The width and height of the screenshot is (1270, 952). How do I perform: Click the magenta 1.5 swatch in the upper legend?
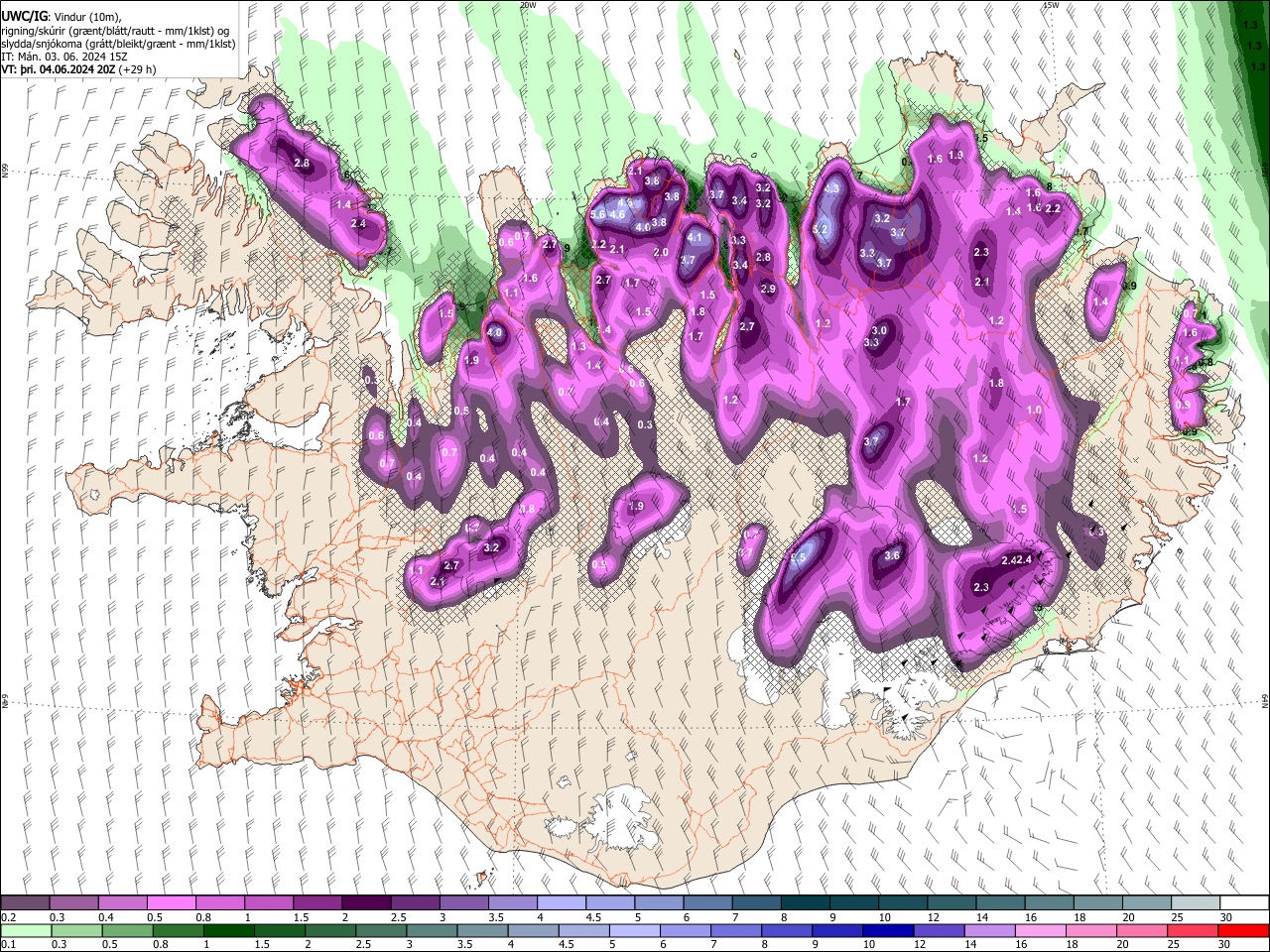[317, 903]
